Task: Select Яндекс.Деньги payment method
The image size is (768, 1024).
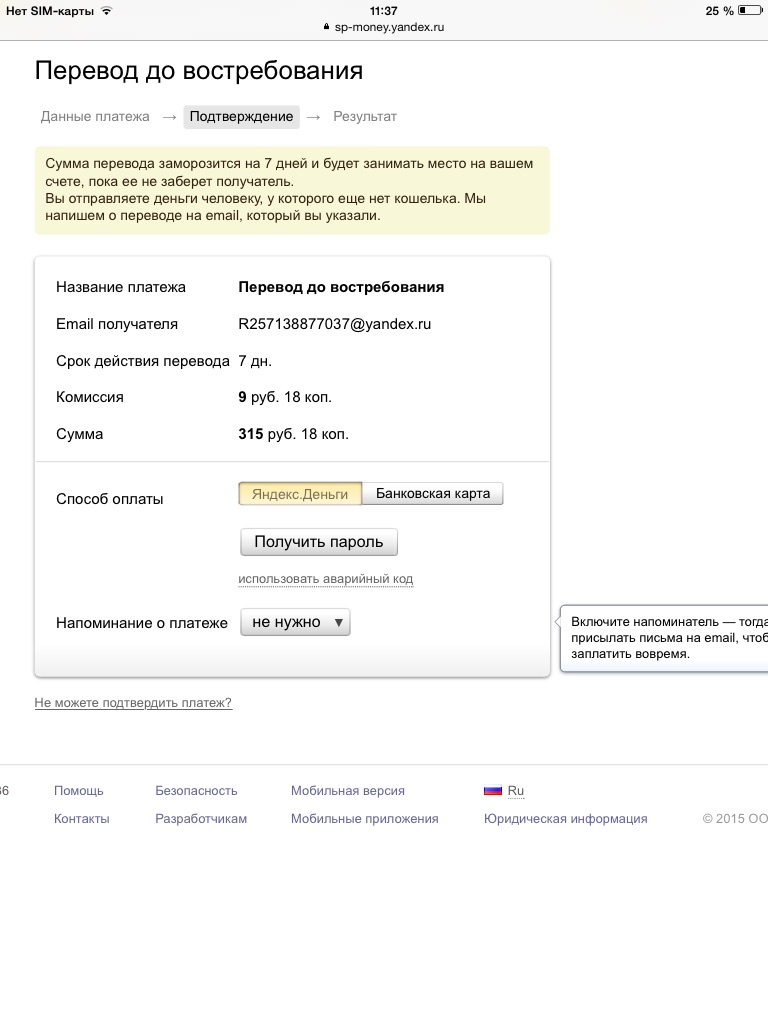Action: 300,494
